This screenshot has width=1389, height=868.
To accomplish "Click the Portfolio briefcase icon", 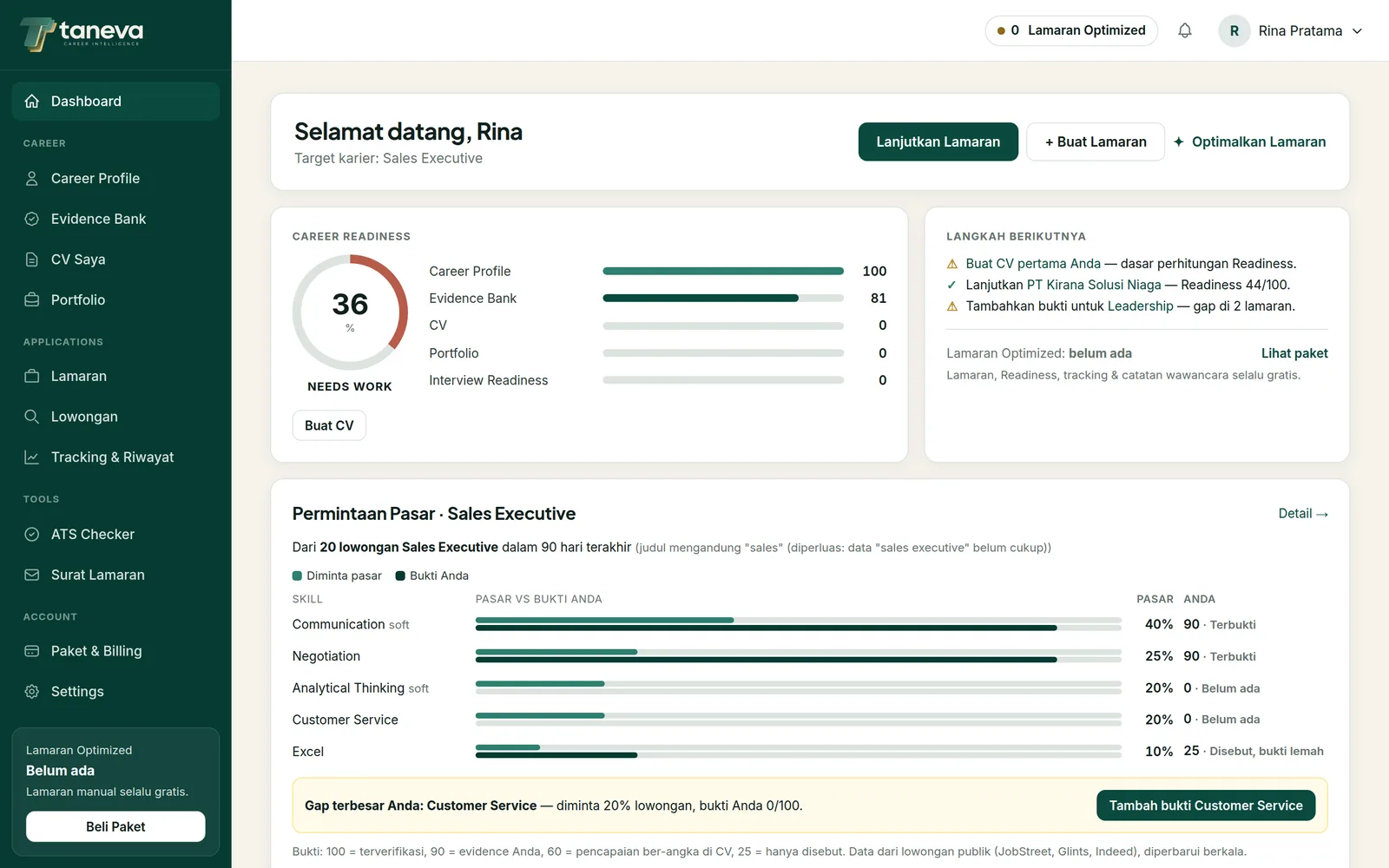I will [x=32, y=299].
